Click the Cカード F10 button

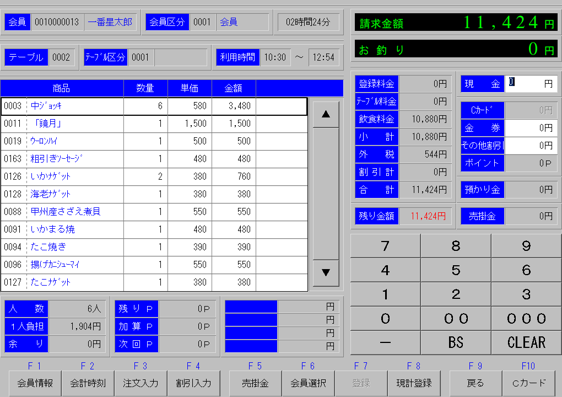tap(529, 383)
